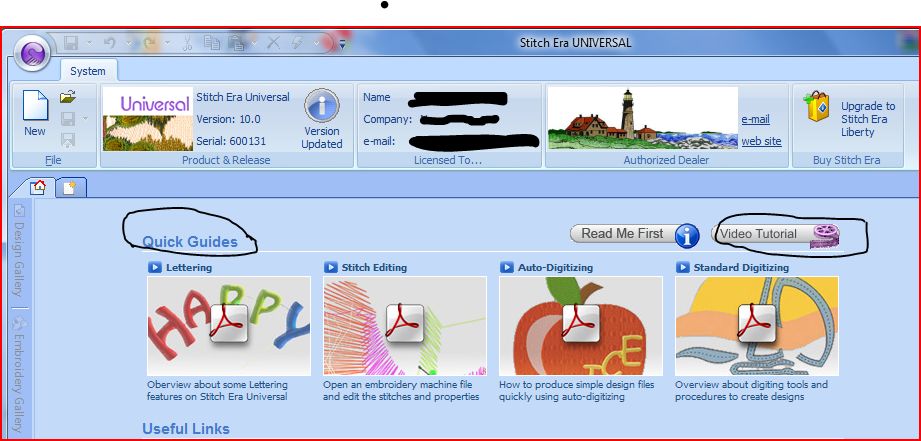Screen dimensions: 921x441
Task: Click Save icon in quick access toolbar
Action: click(71, 43)
